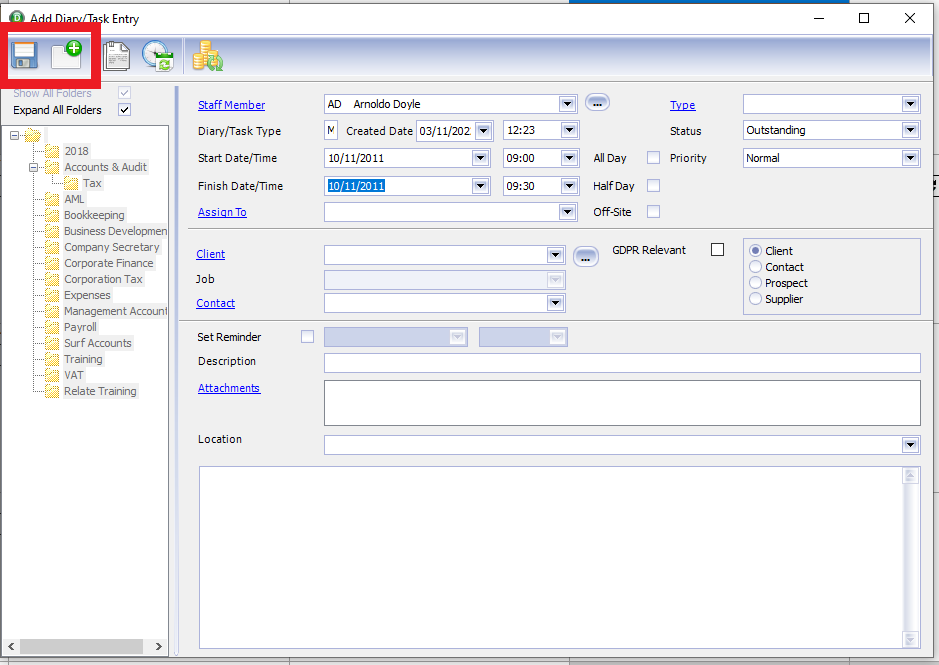Select the Training folder
The height and width of the screenshot is (665, 939).
[83, 359]
